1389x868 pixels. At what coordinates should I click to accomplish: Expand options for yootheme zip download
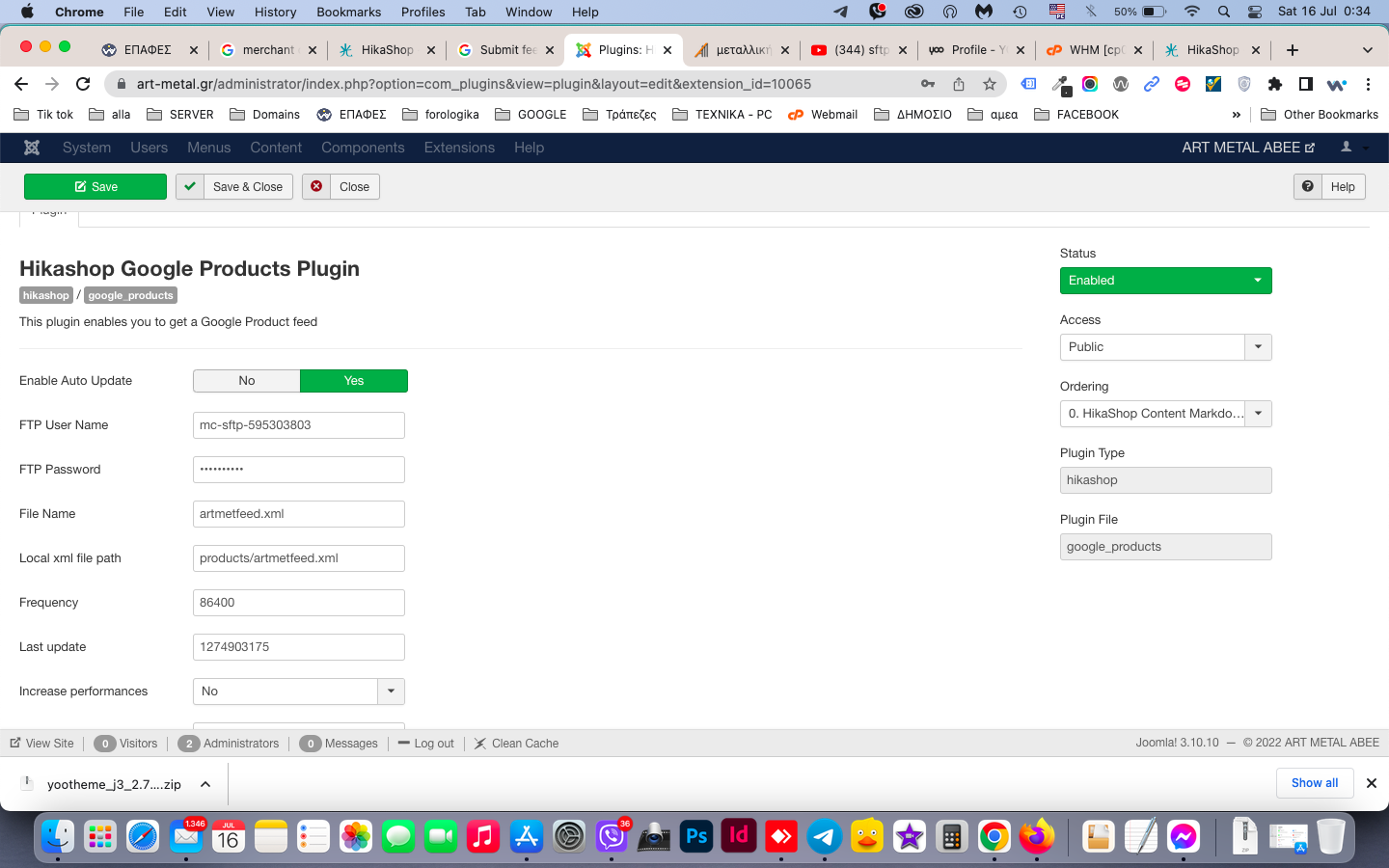[205, 784]
